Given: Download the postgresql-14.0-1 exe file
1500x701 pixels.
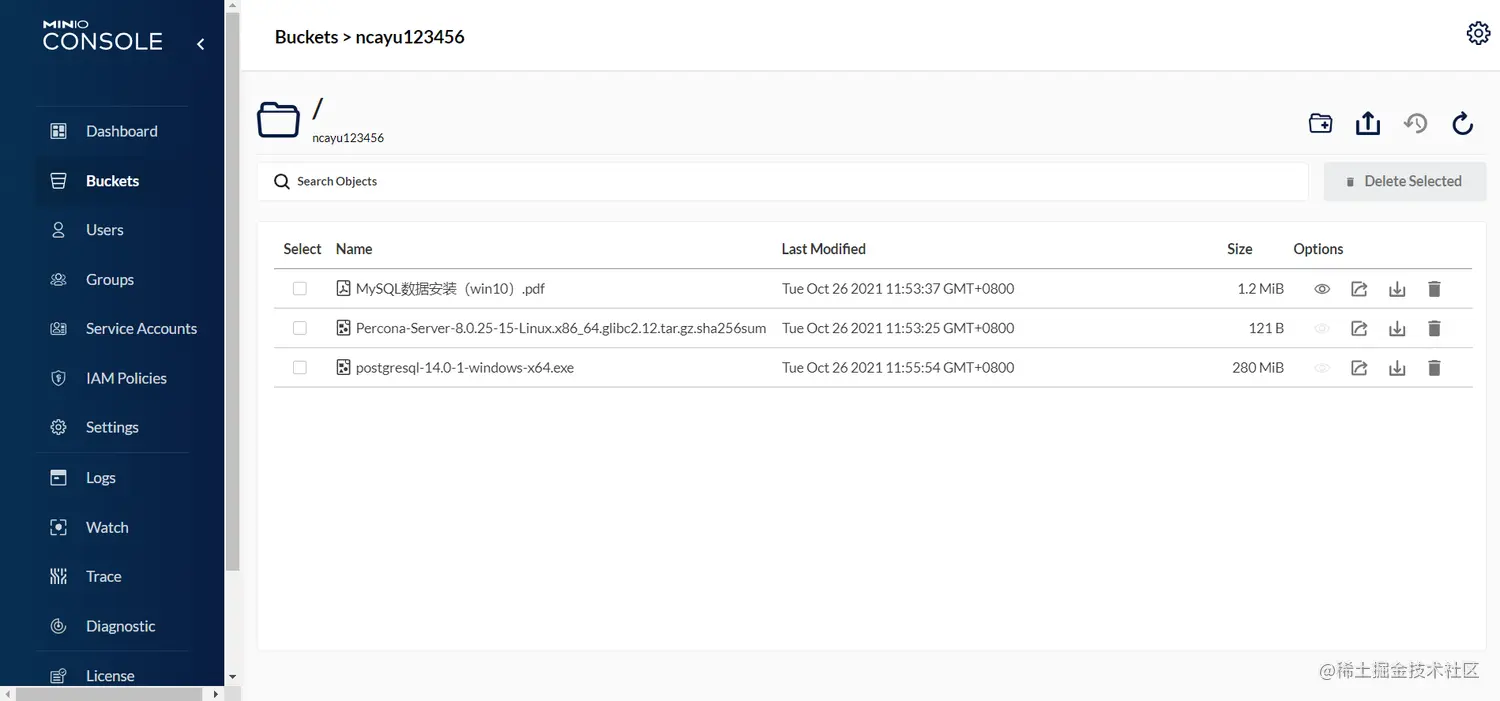Looking at the screenshot, I should (x=1397, y=368).
